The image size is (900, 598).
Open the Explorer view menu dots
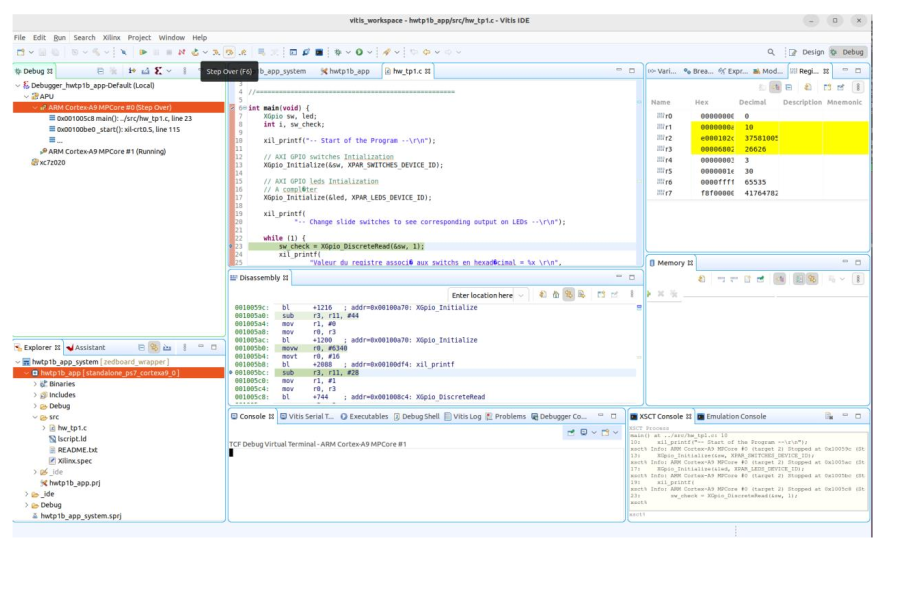point(184,347)
